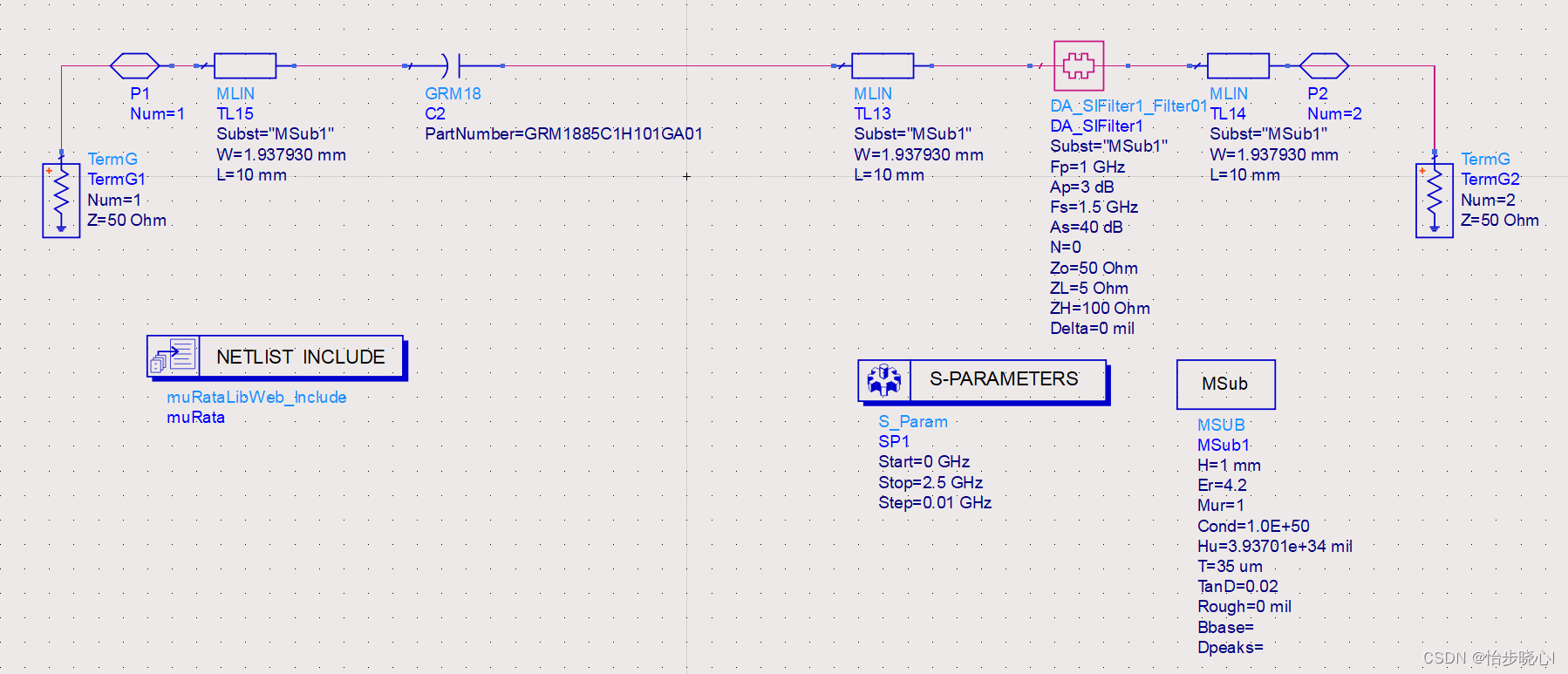
Task: Click the NETLIST INCLUDE label
Action: (x=301, y=357)
